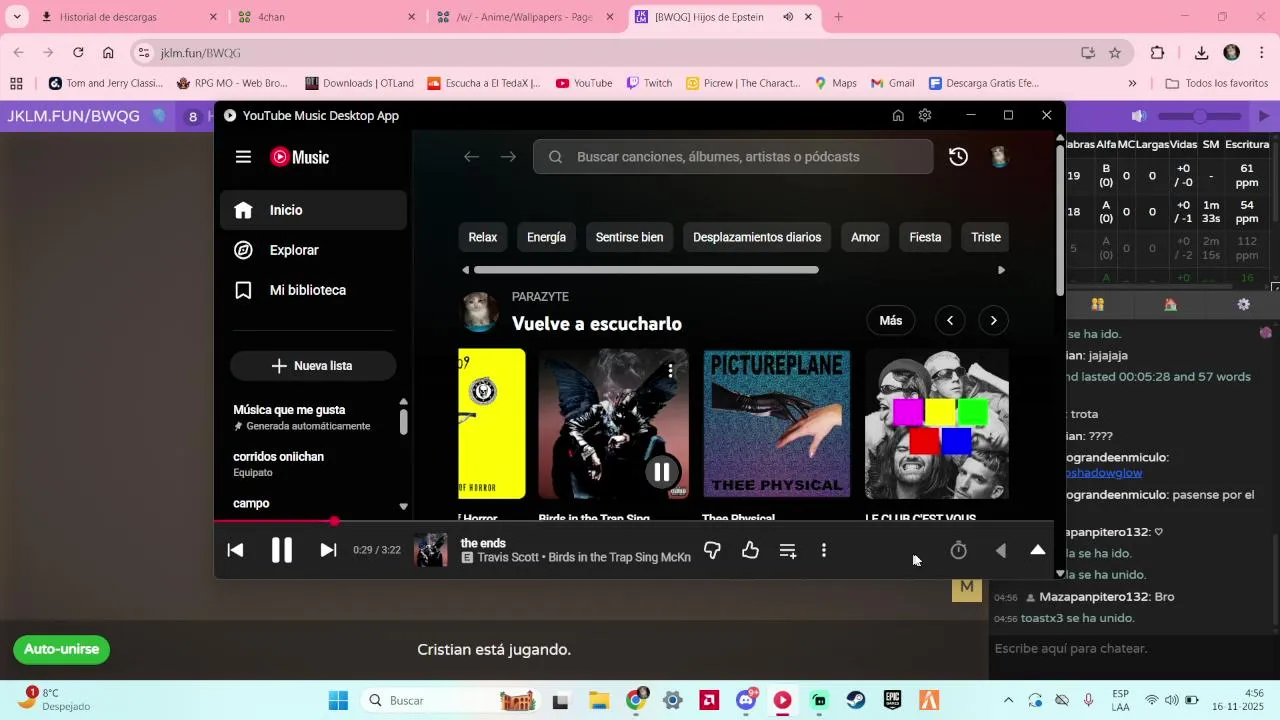Viewport: 1280px width, 720px height.
Task: Switch to the 4chan browser tab
Action: click(327, 17)
